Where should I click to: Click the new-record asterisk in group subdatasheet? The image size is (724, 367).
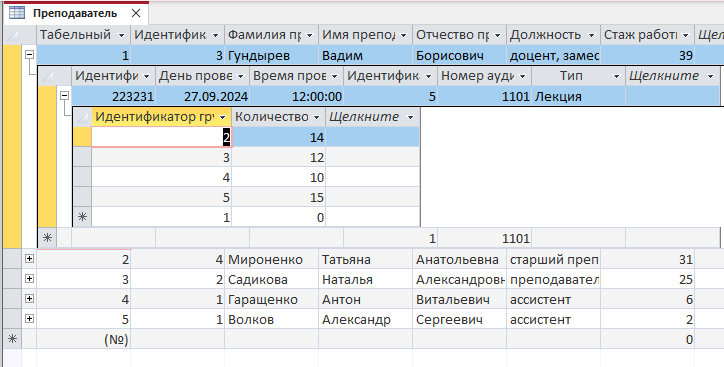83,217
